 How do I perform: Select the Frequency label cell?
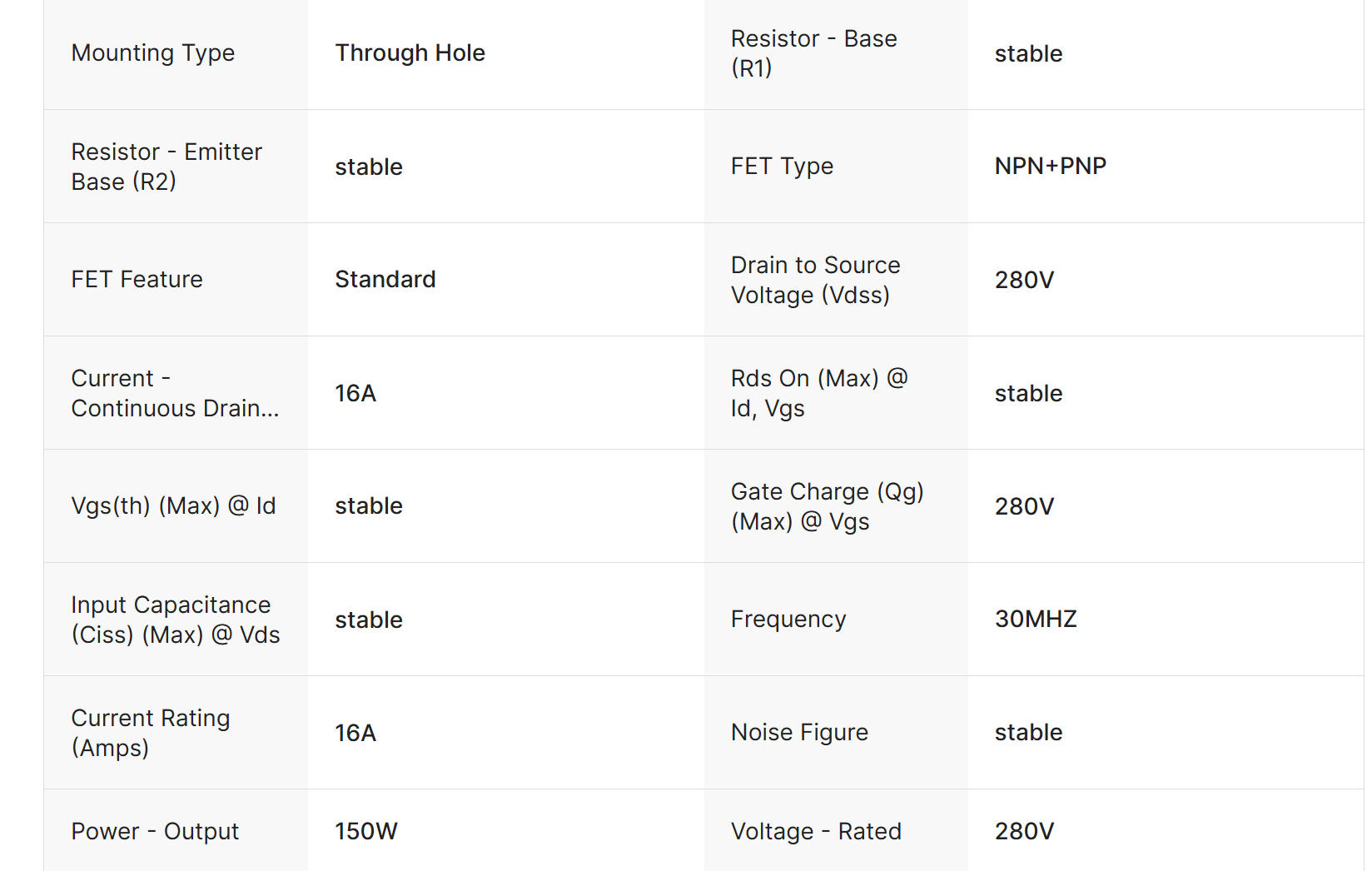tap(788, 620)
